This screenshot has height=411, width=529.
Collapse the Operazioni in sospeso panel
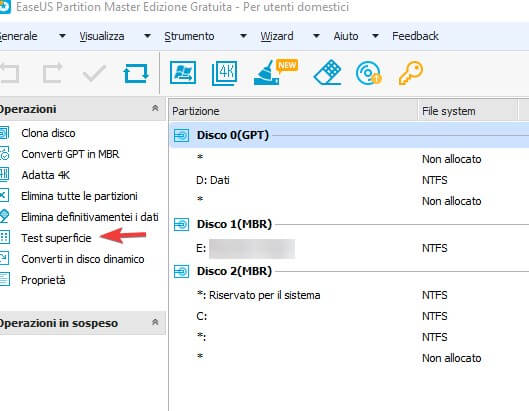pyautogui.click(x=155, y=322)
